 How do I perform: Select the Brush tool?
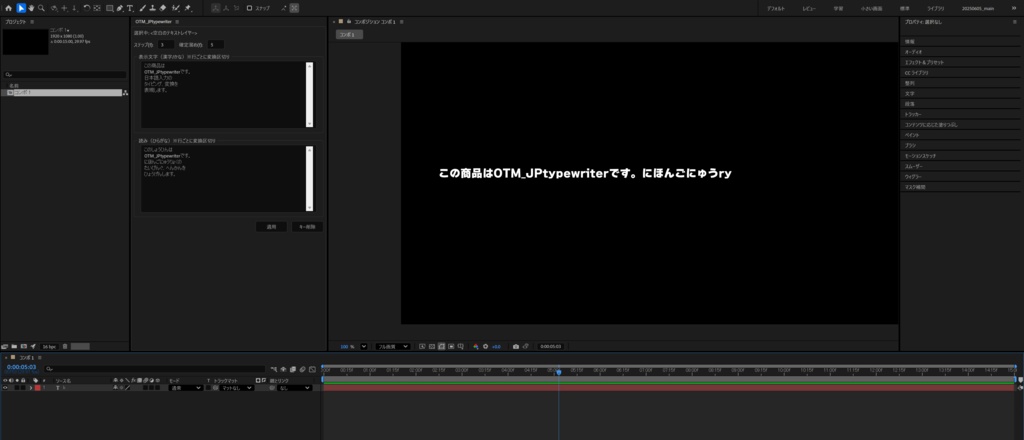coord(142,8)
